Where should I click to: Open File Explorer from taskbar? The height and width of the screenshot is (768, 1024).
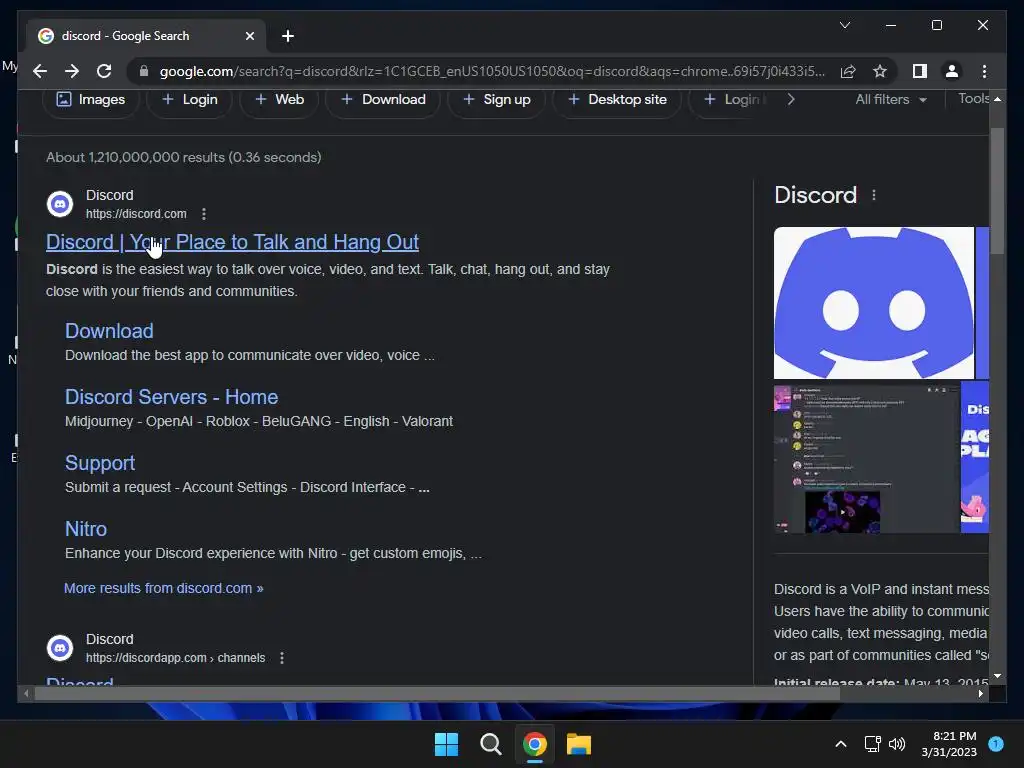[579, 744]
